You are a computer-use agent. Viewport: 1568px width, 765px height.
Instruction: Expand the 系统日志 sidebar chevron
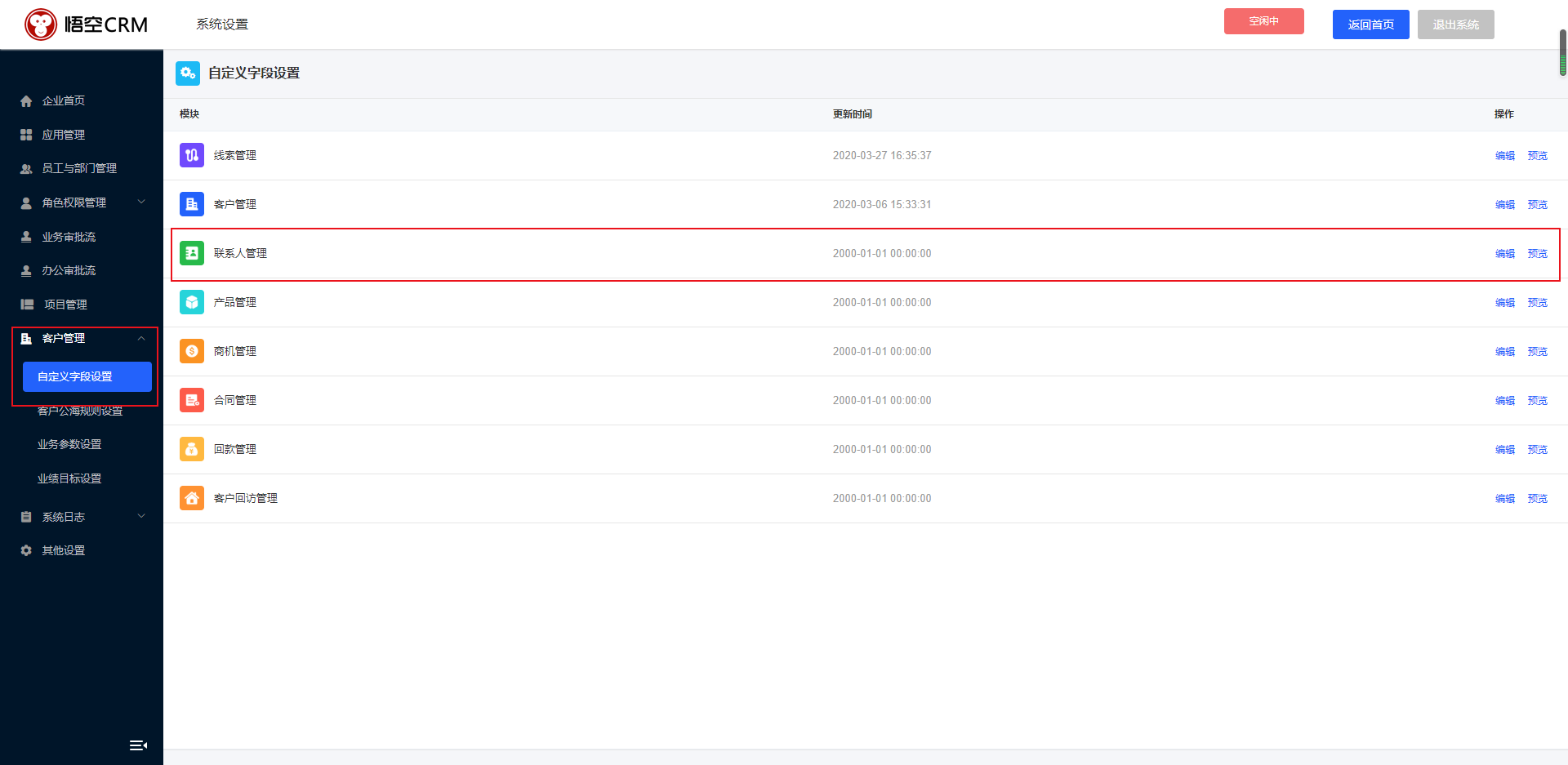(x=141, y=516)
